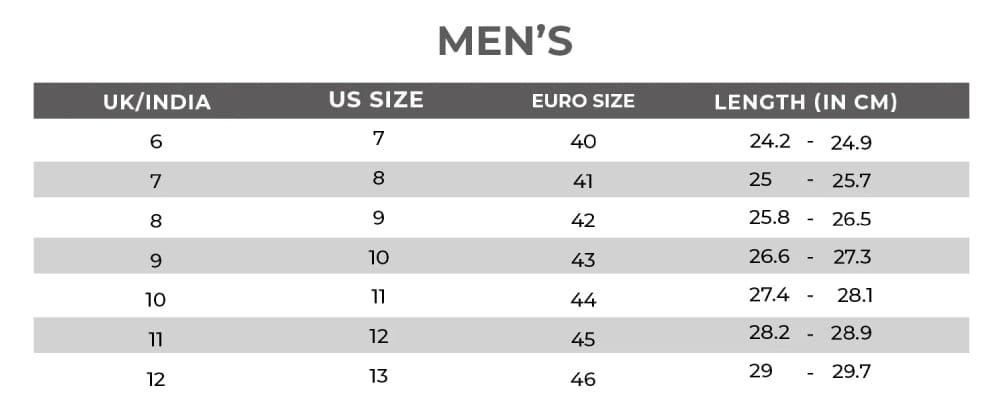Click the US SIZE column header
This screenshot has height=400, width=1000.
pyautogui.click(x=376, y=100)
